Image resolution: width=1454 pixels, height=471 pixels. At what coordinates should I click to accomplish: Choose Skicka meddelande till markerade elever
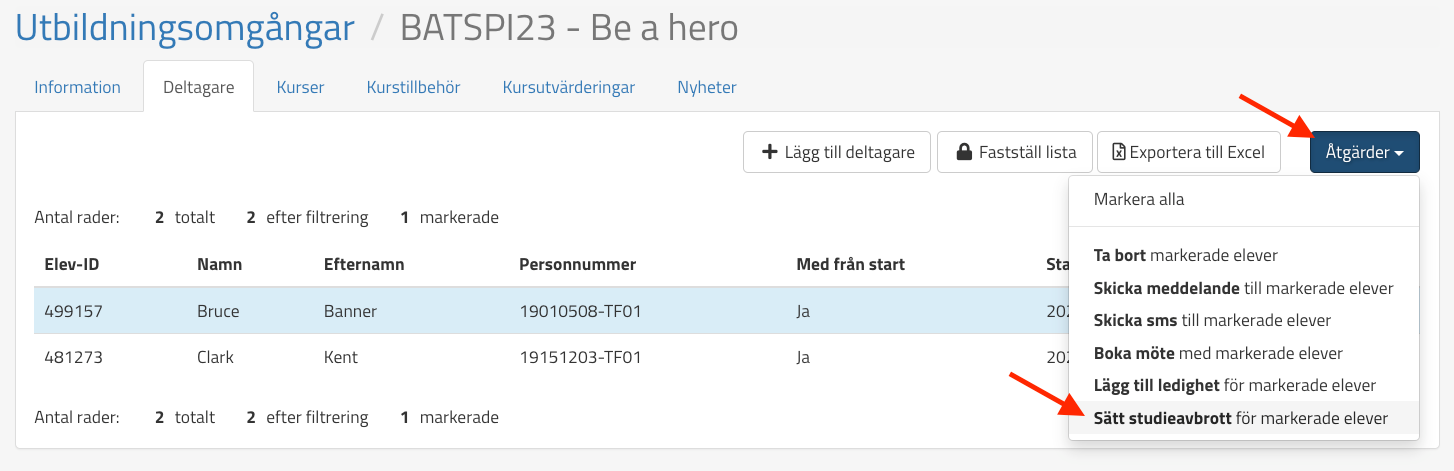1243,288
